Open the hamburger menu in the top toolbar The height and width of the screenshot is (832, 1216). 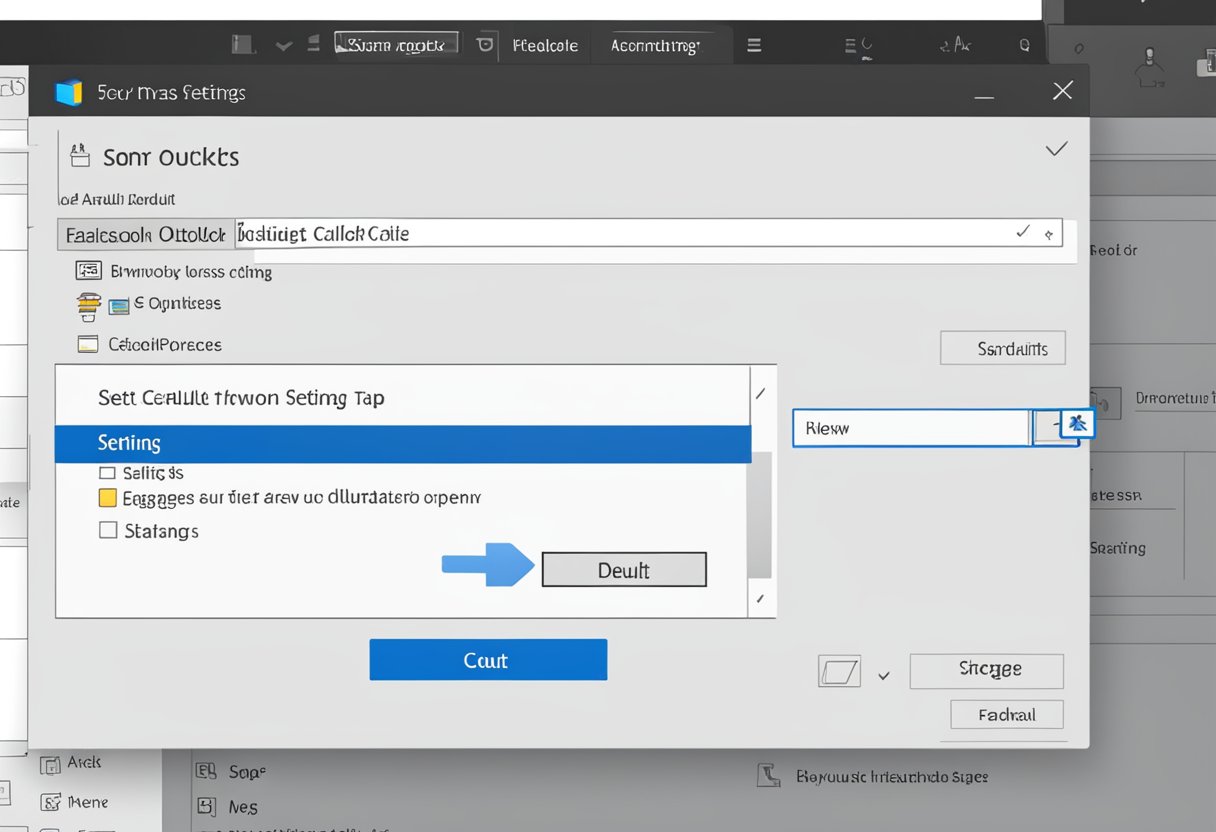tap(753, 44)
